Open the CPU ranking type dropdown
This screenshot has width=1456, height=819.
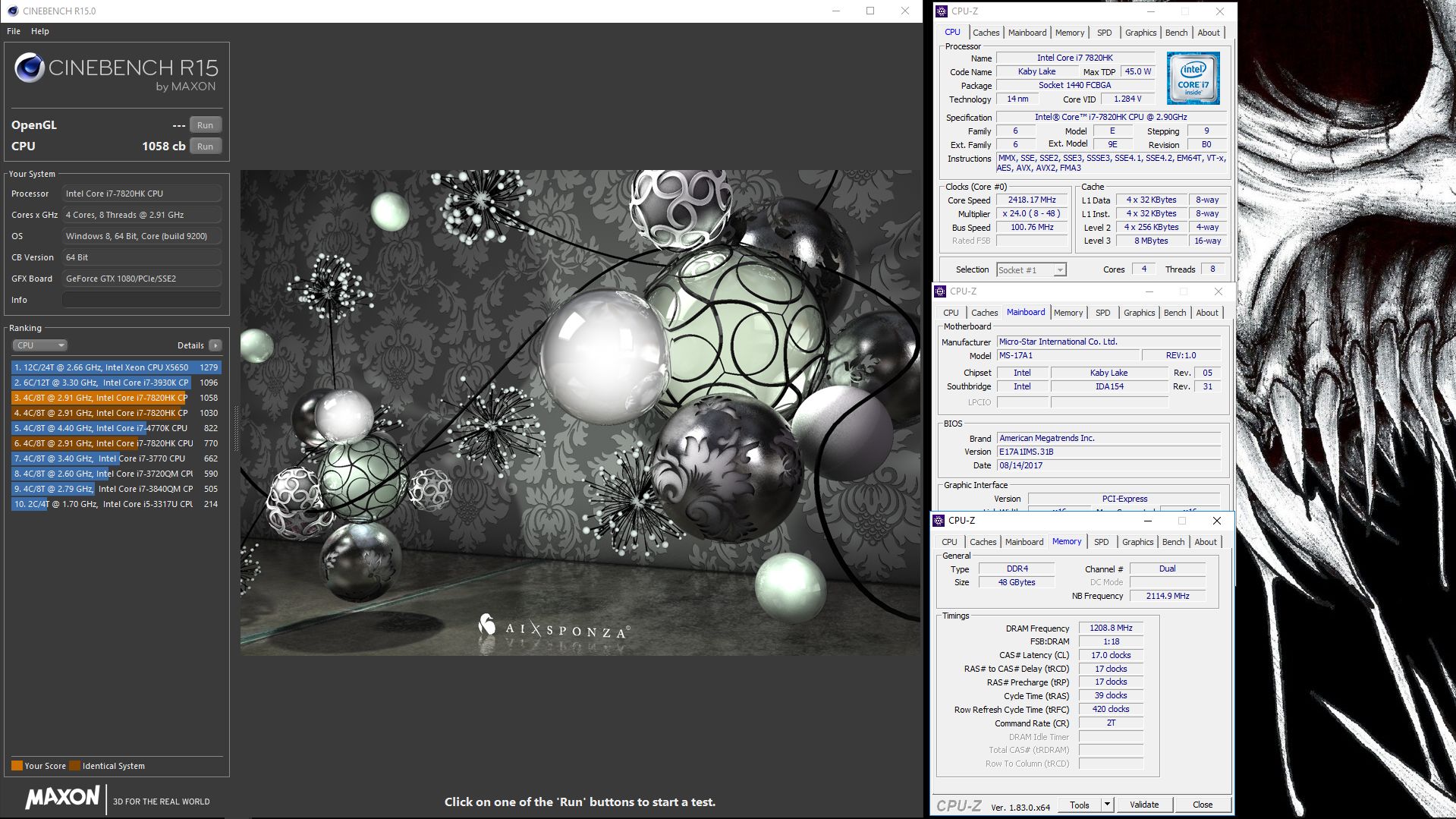click(x=40, y=345)
